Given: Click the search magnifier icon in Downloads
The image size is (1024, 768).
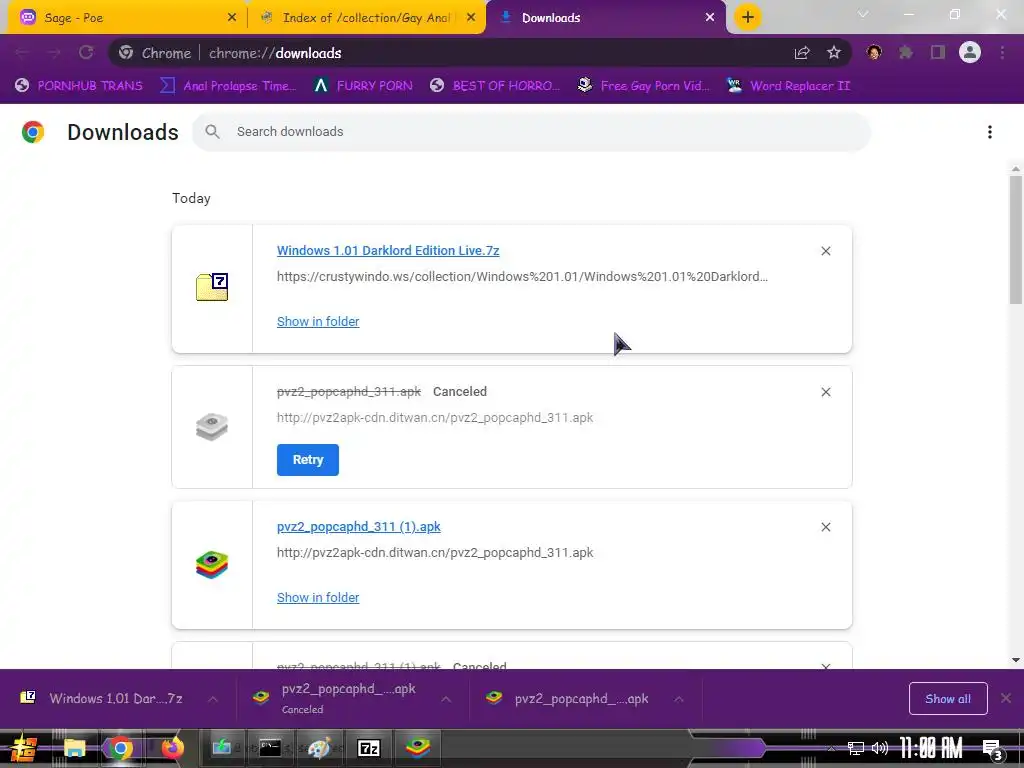Looking at the screenshot, I should pos(212,131).
